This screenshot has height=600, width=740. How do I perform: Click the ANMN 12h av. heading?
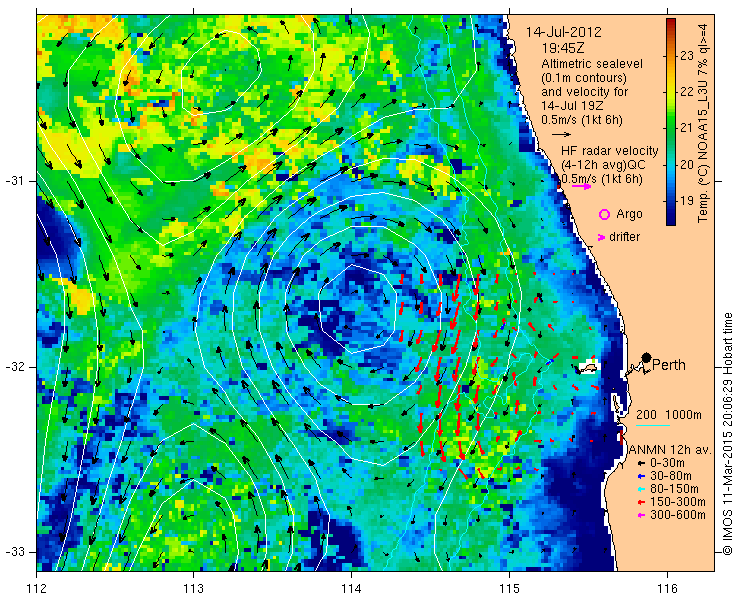671,450
